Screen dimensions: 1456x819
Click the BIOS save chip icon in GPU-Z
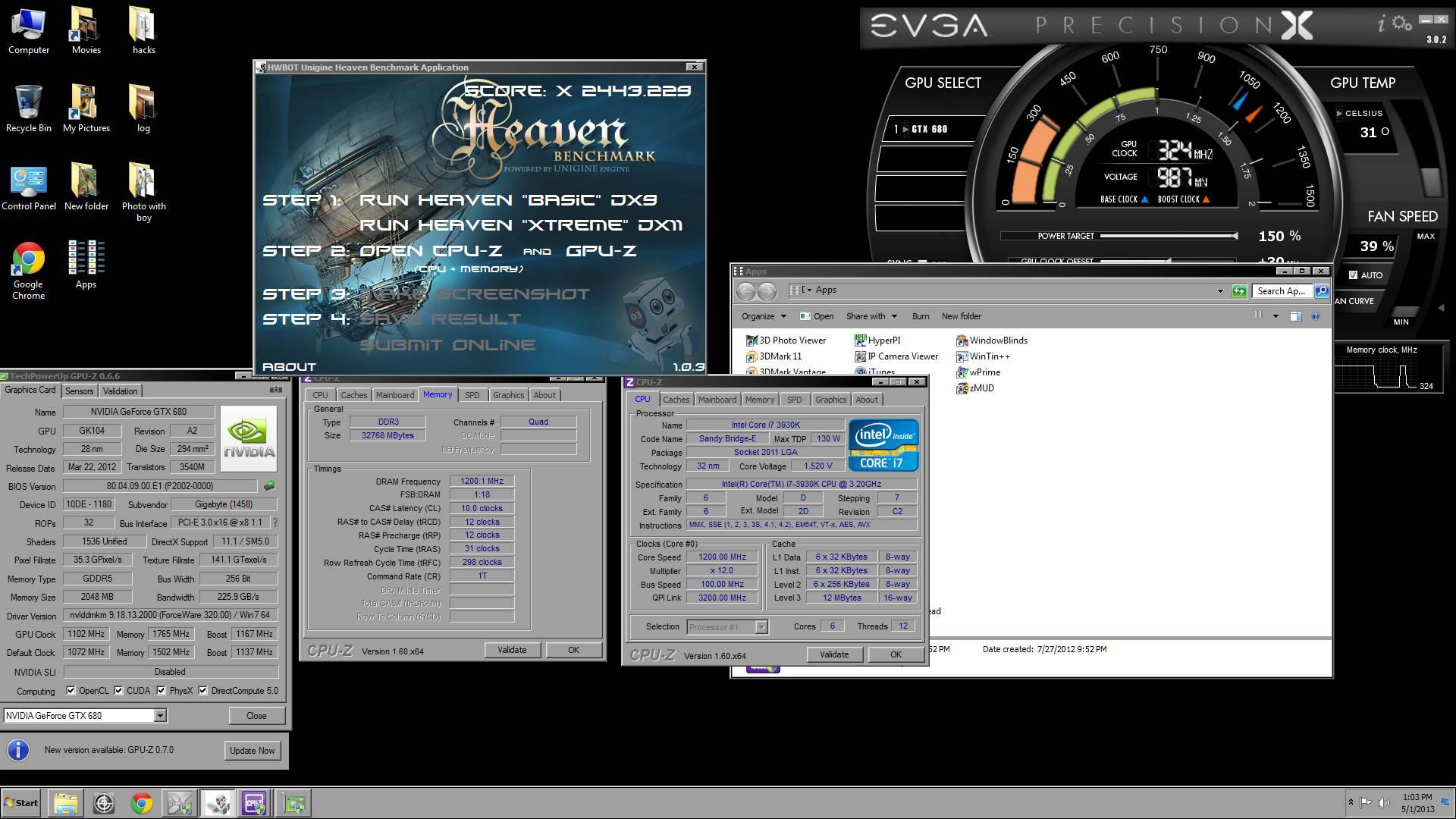coord(268,485)
